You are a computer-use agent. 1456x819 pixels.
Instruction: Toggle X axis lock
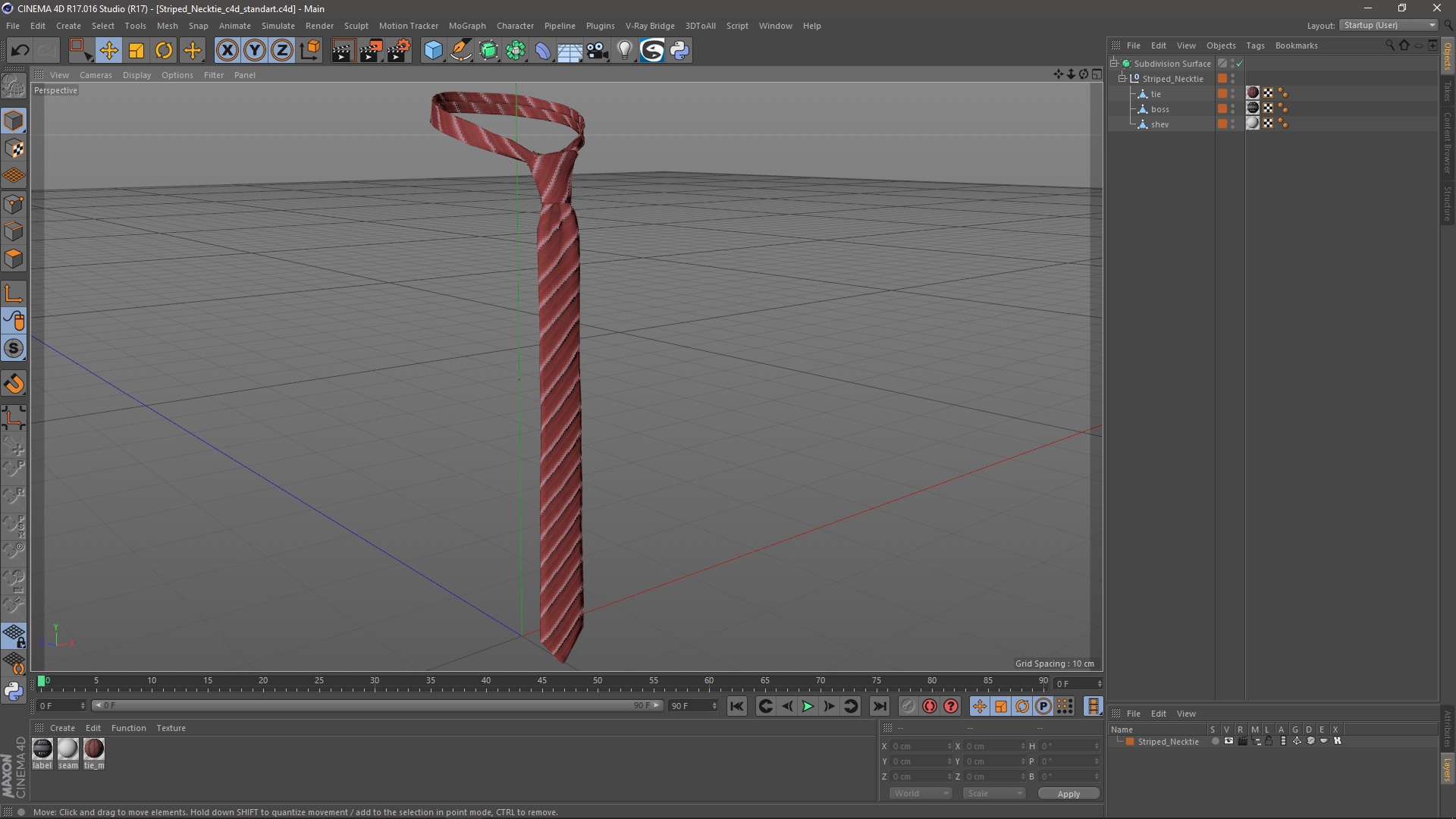point(227,51)
